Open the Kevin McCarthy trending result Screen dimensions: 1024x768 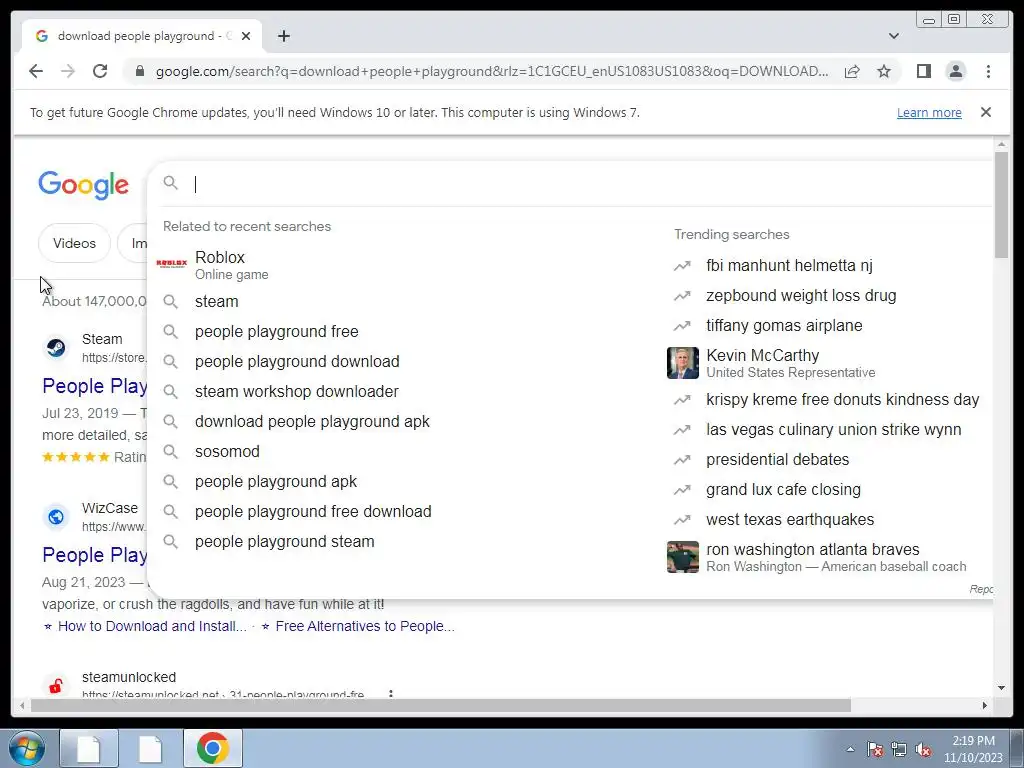790,363
